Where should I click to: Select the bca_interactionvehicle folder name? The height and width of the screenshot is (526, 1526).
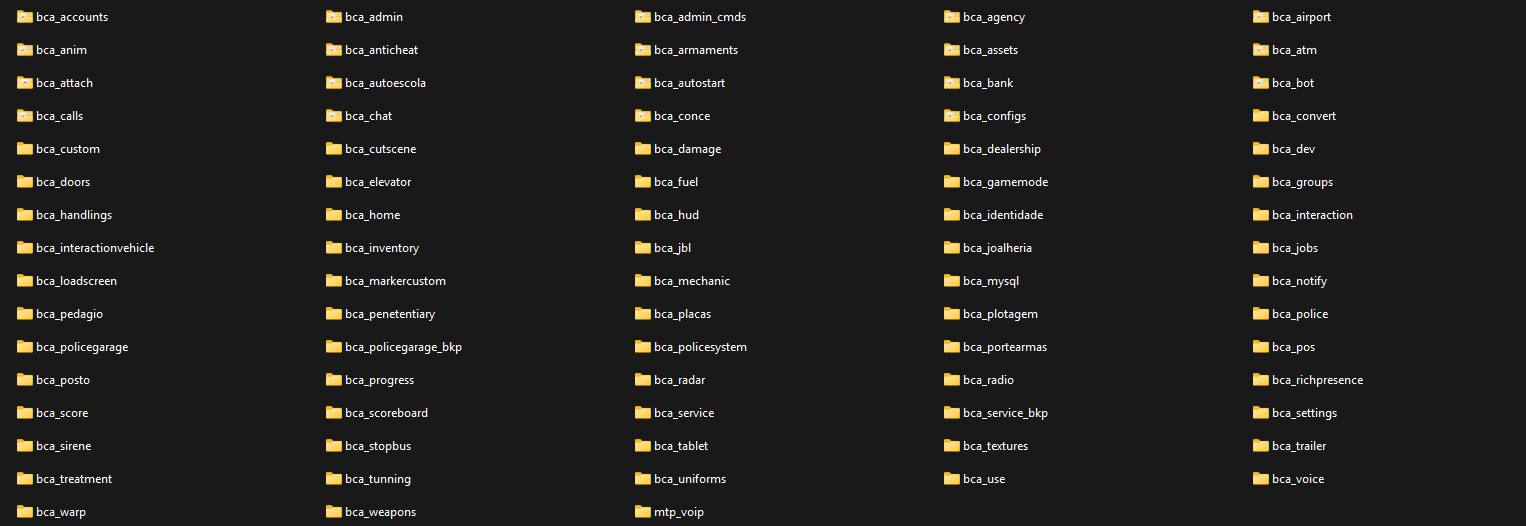pos(95,248)
